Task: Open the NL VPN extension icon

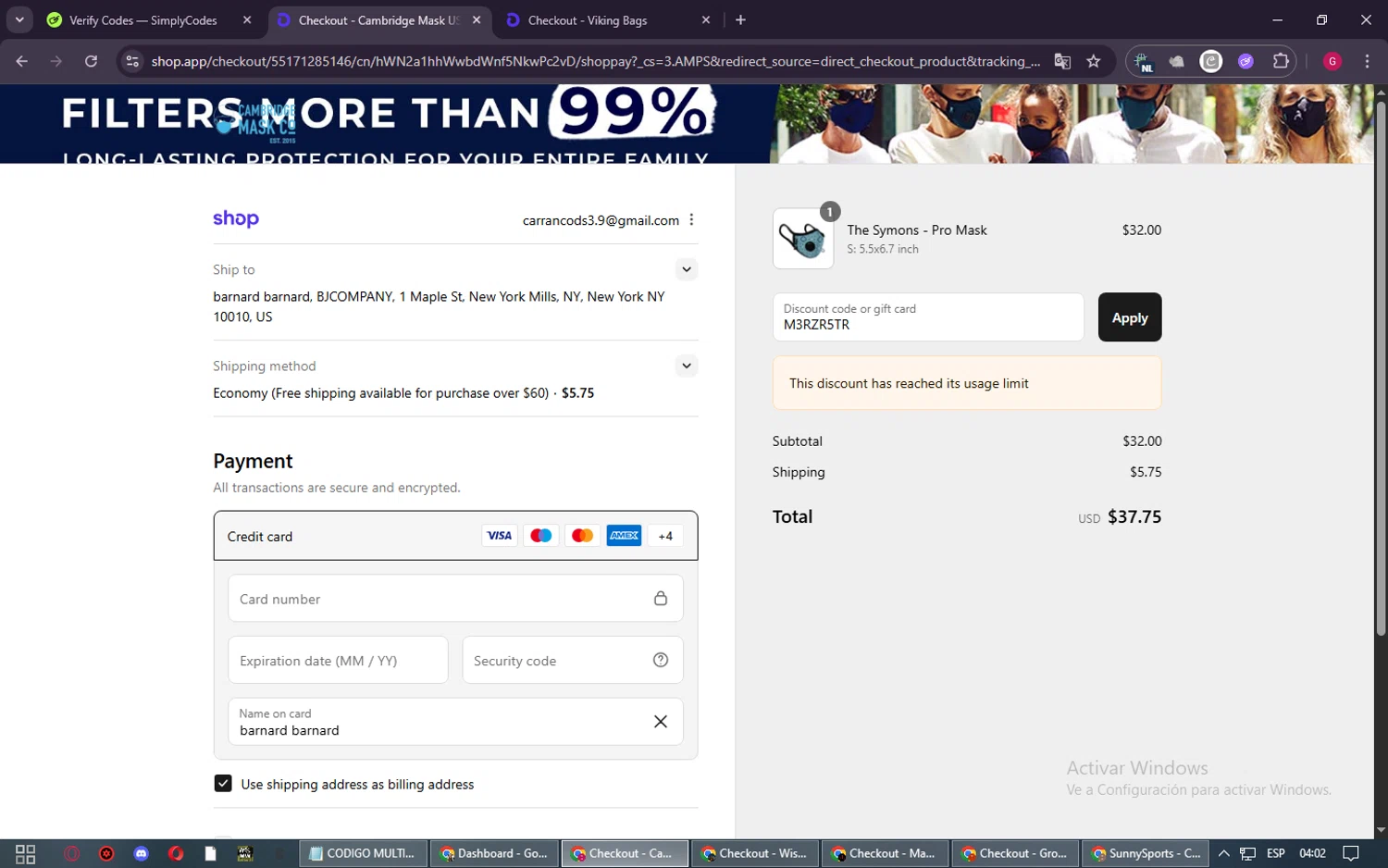Action: click(x=1144, y=61)
